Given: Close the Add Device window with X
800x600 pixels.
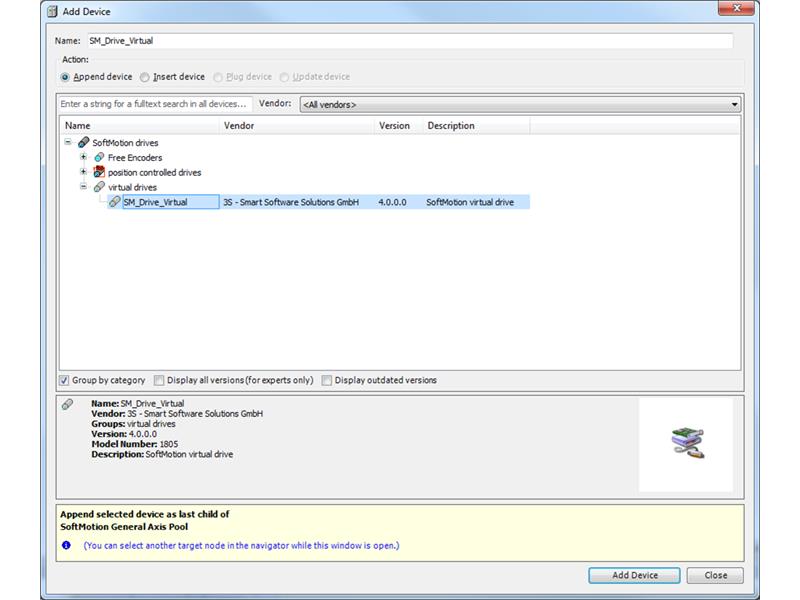Looking at the screenshot, I should point(736,8).
